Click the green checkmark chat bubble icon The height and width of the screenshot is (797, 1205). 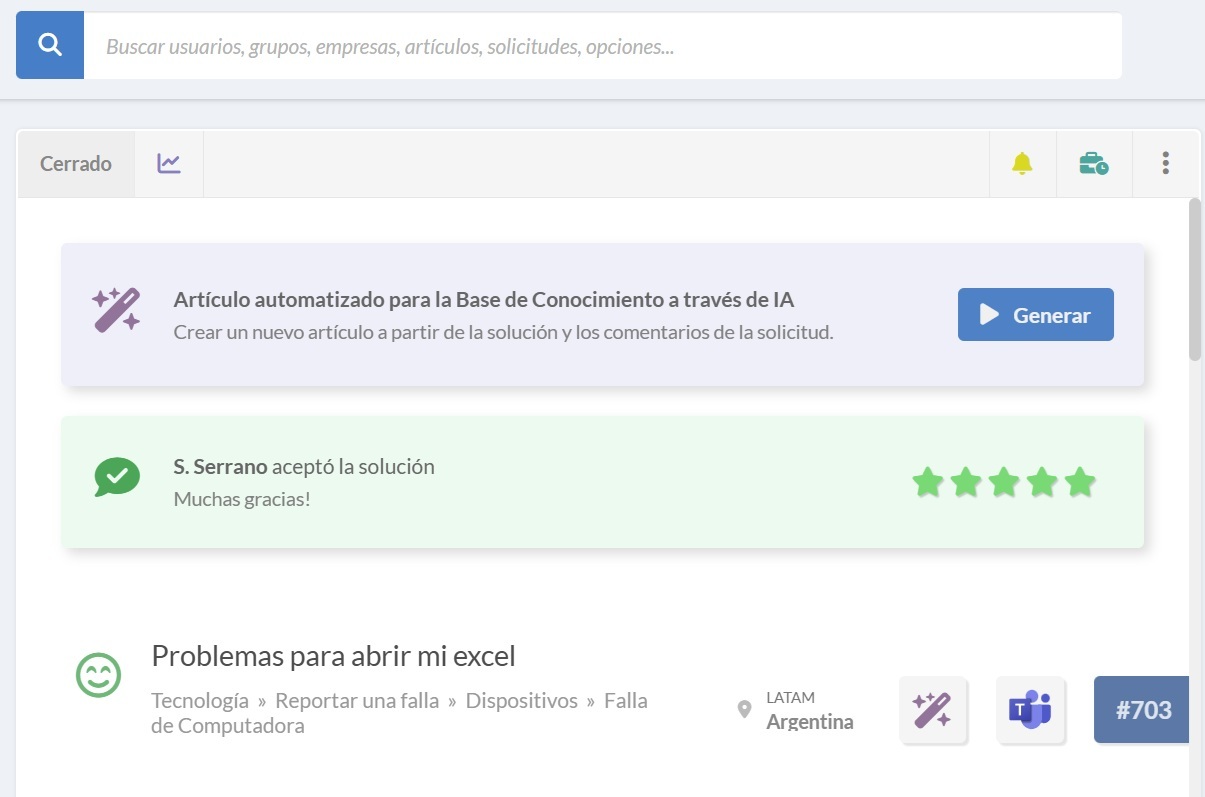(117, 477)
